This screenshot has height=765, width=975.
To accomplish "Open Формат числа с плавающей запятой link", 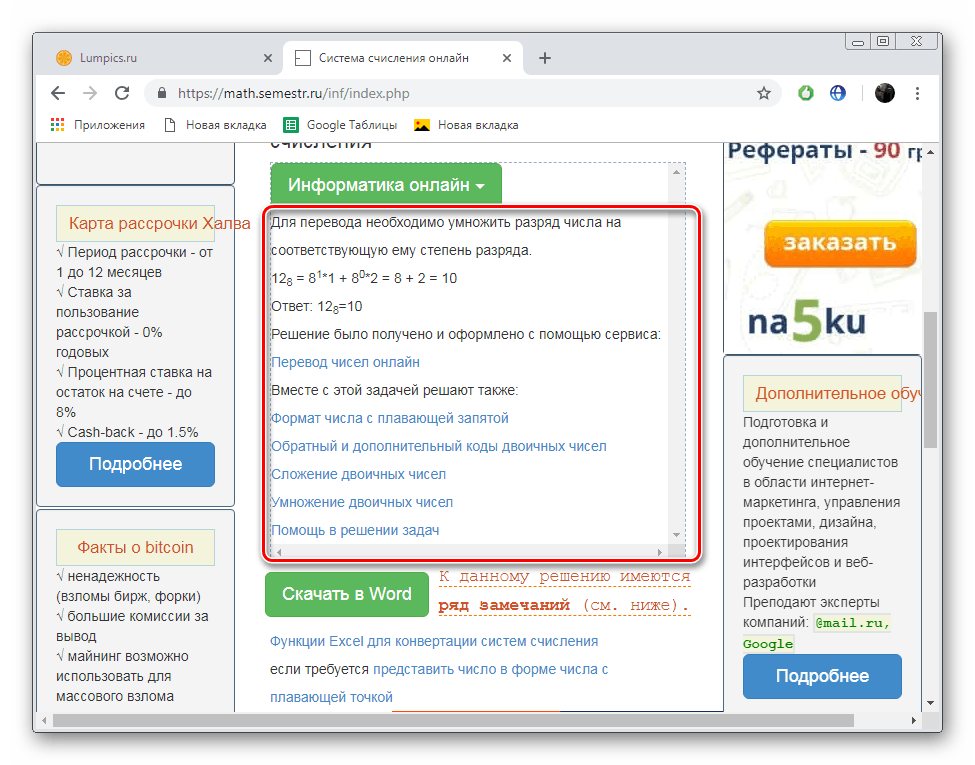I will coord(390,418).
